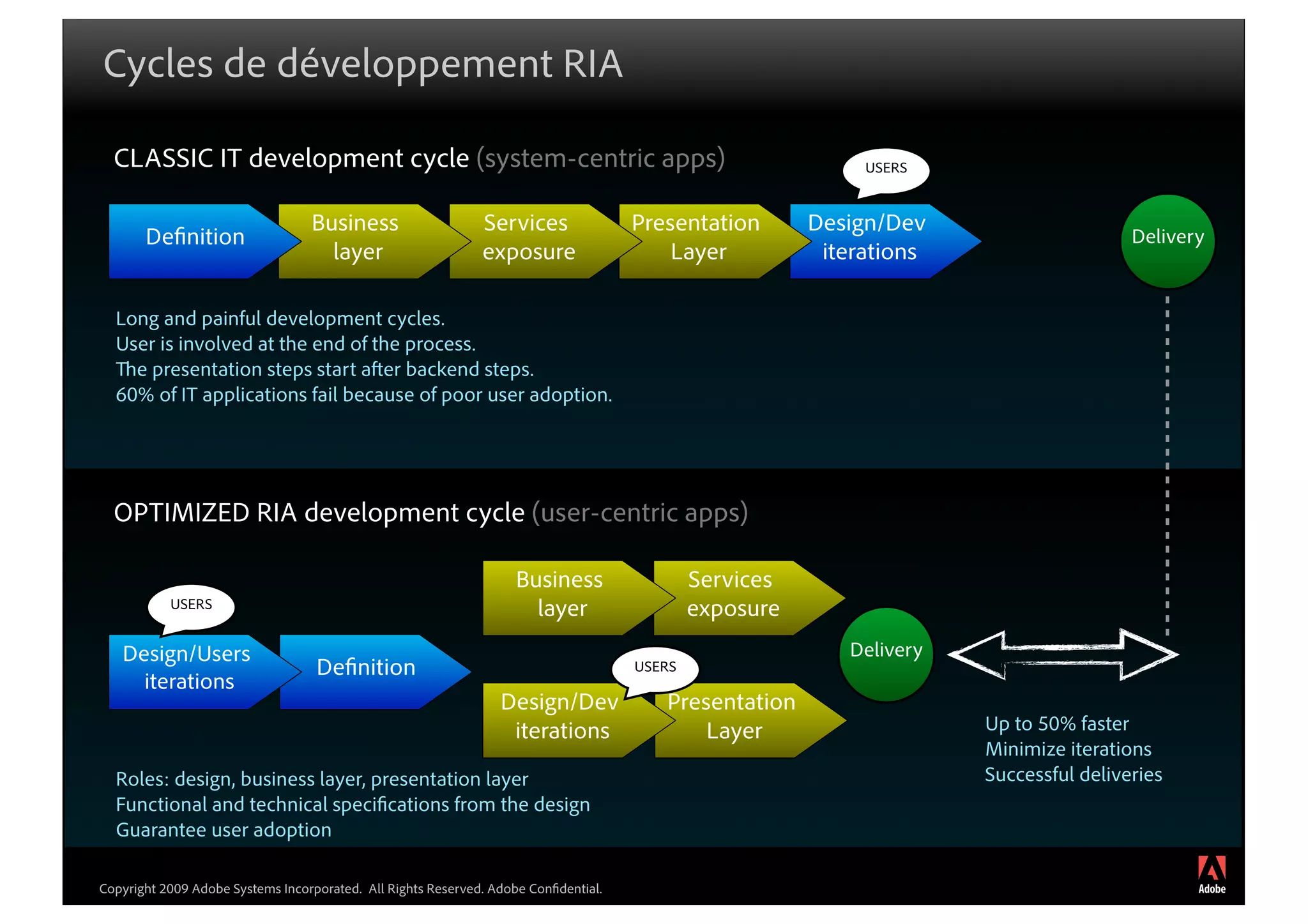The width and height of the screenshot is (1308, 924).
Task: Select the RIA cycle Business layer arrow
Action: point(560,597)
